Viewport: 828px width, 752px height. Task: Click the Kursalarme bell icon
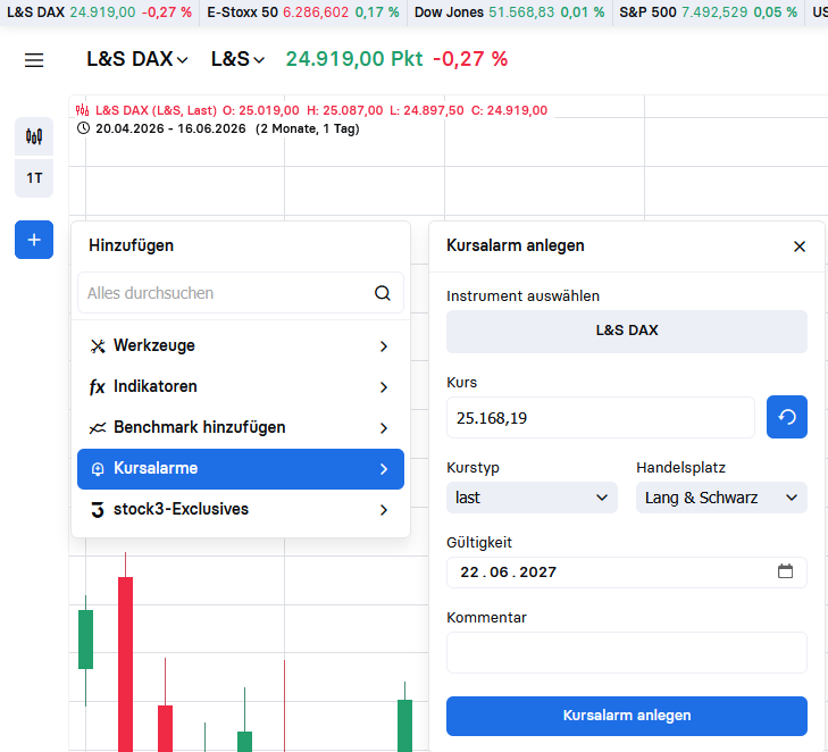98,469
